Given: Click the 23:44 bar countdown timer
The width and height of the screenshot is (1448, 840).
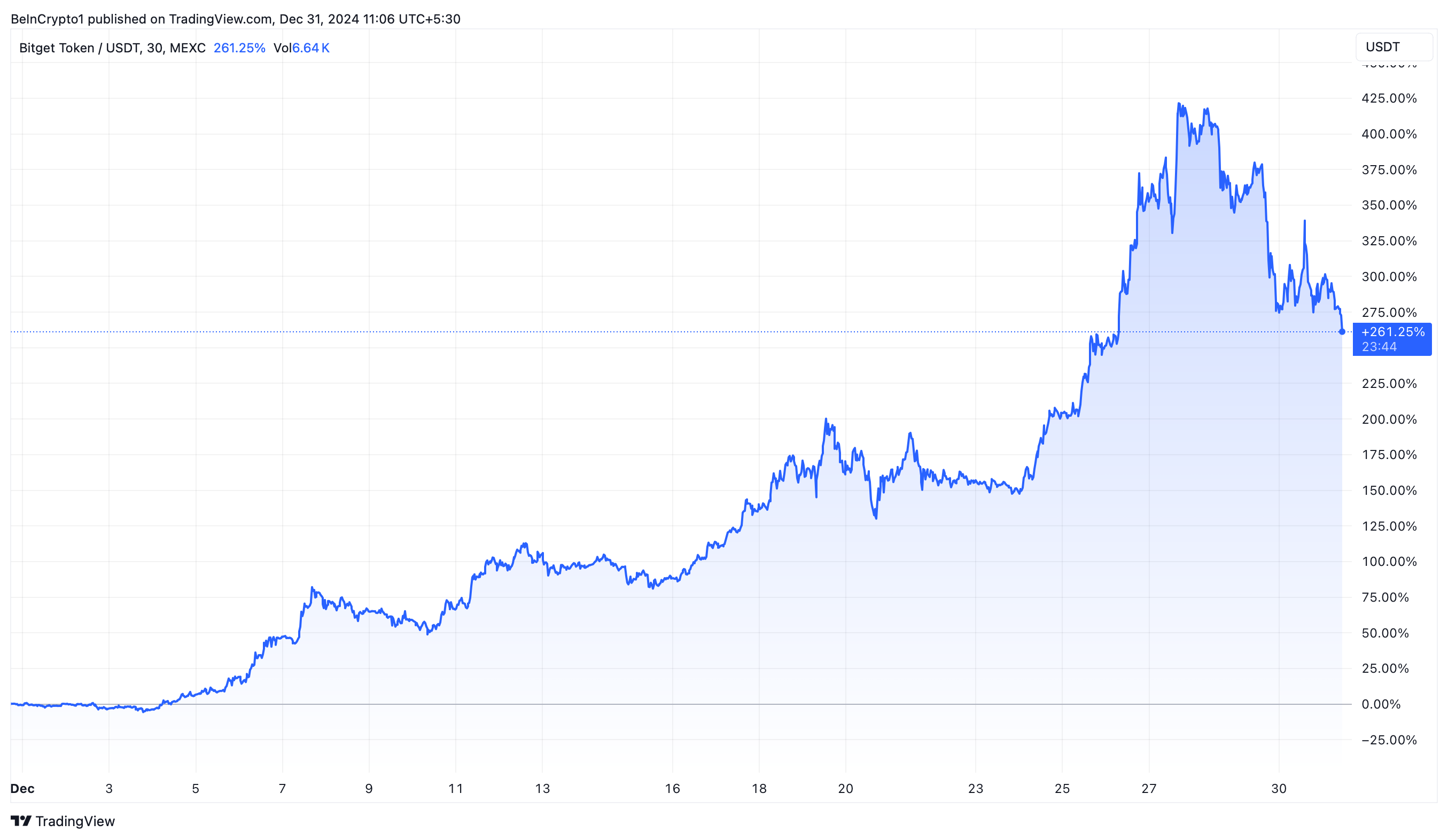Looking at the screenshot, I should 1379,347.
